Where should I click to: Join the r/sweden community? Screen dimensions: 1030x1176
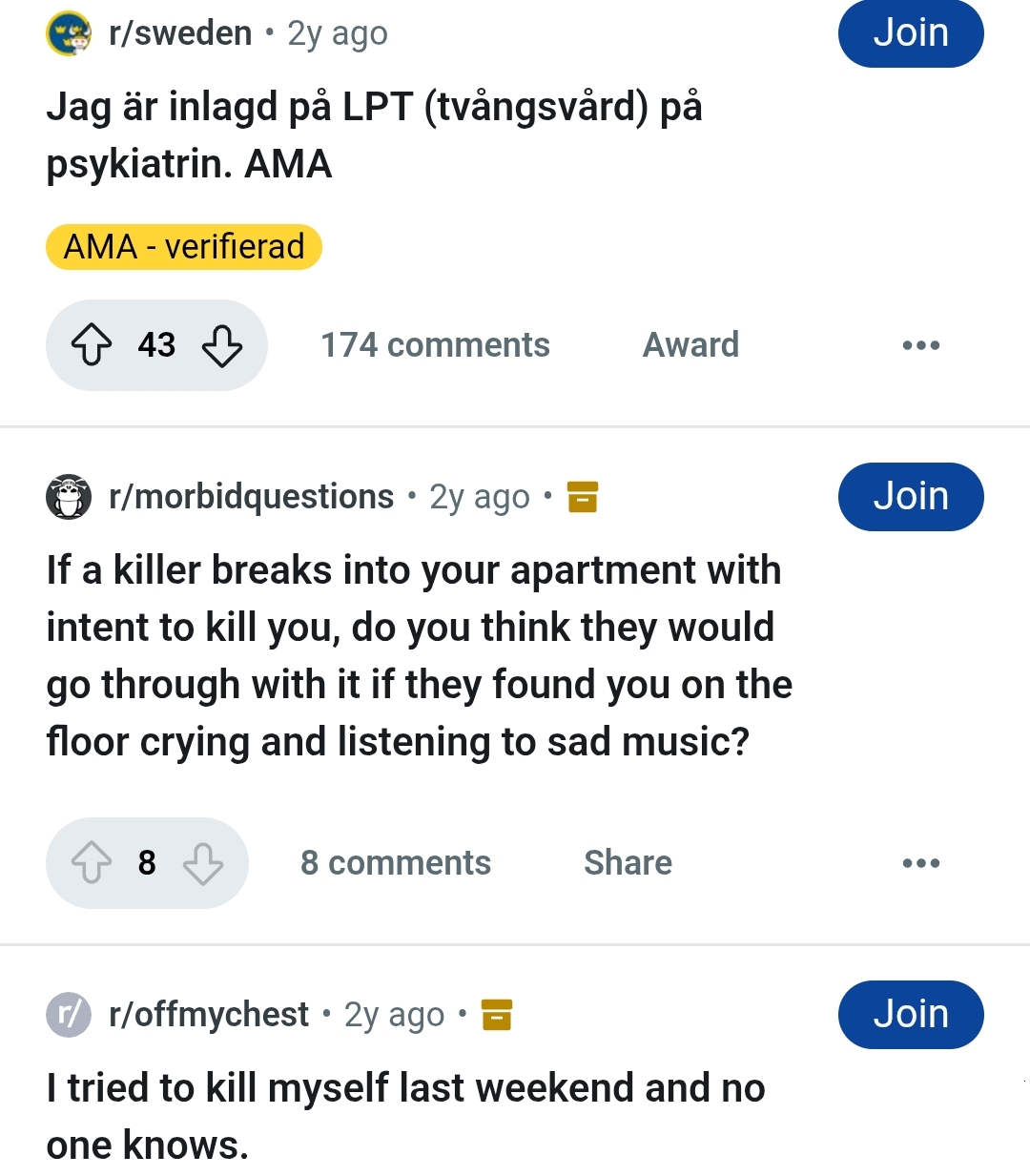click(911, 33)
